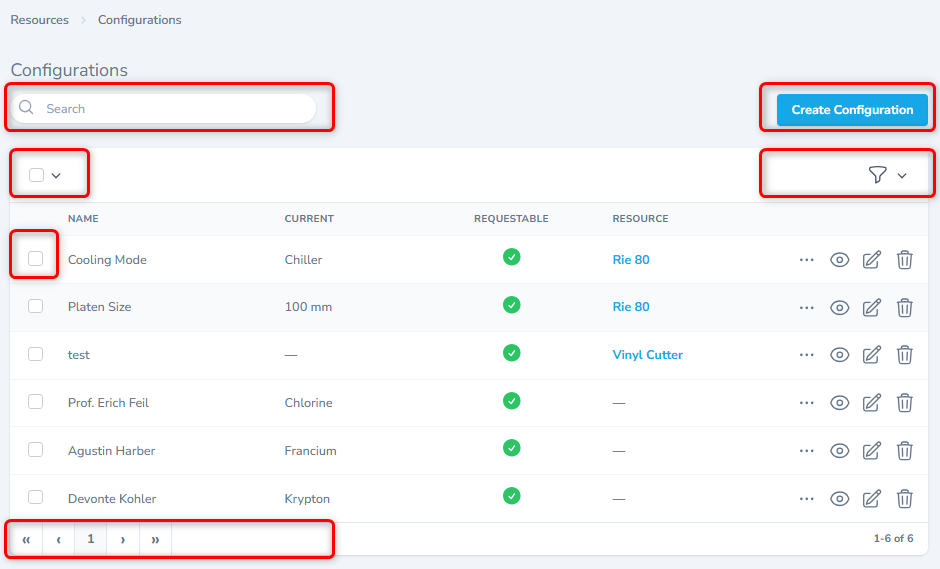The height and width of the screenshot is (569, 940).
Task: Select the test row checkbox
Action: [36, 354]
